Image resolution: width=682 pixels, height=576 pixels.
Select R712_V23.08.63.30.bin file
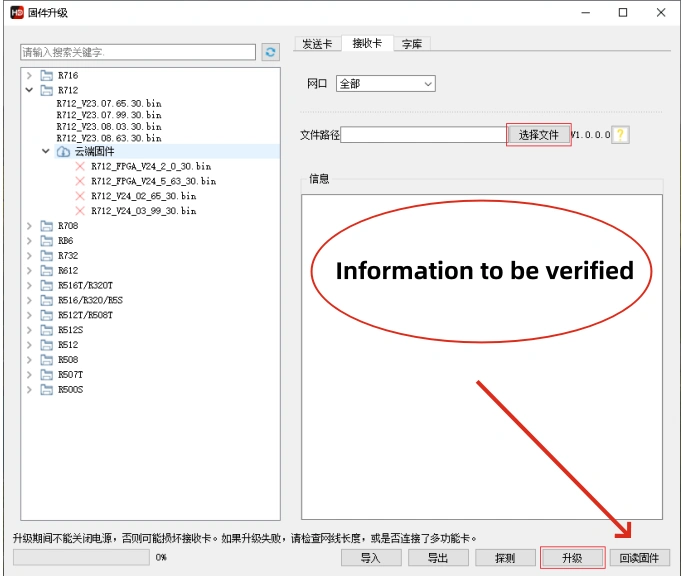pos(109,138)
